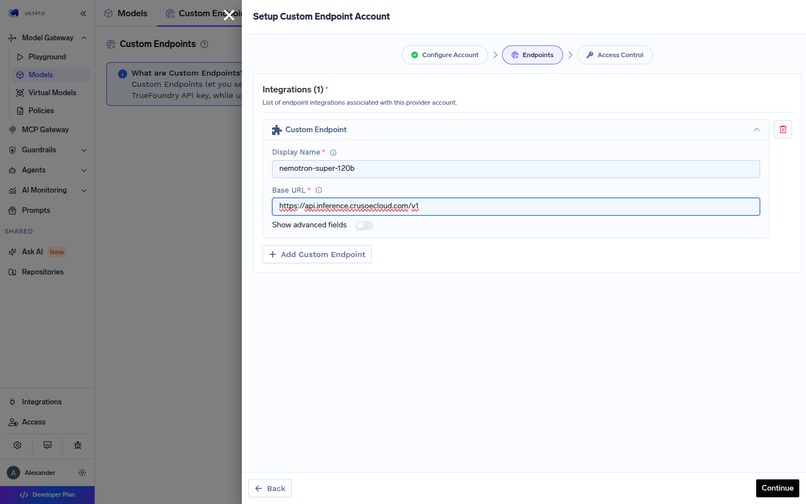
Task: Open Virtual Models page
Action: 52,93
